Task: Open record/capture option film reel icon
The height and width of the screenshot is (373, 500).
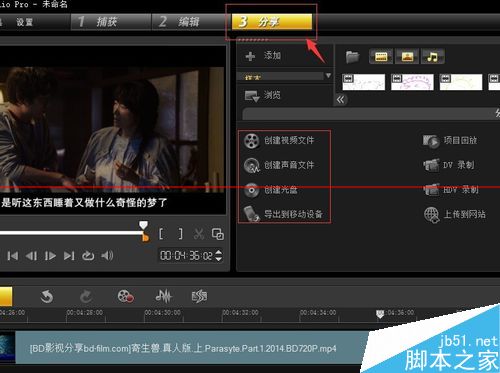Action: pos(125,296)
